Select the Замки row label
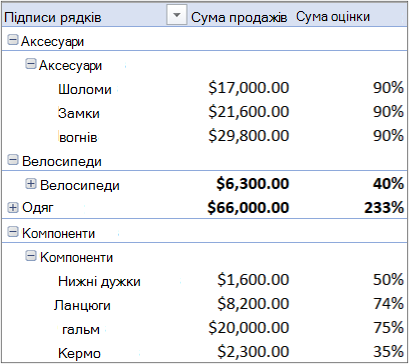This screenshot has width=409, height=364. click(79, 113)
